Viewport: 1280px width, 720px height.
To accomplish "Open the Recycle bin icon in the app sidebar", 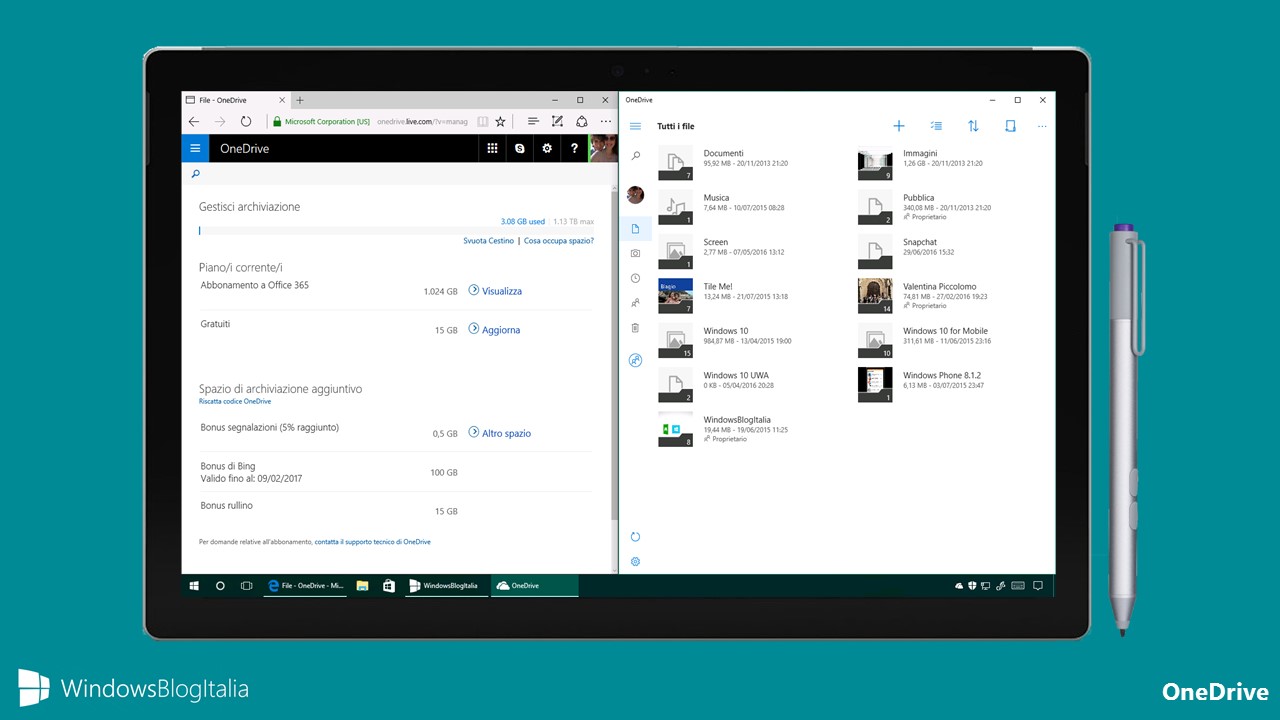I will [x=635, y=328].
